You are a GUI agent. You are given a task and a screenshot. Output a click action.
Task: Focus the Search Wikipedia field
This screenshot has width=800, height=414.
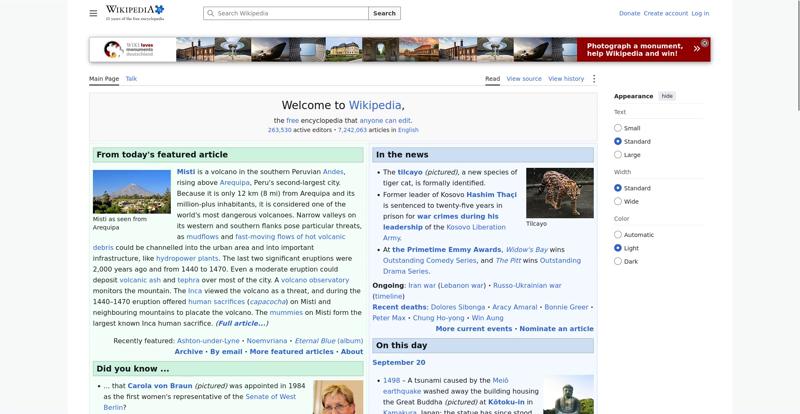click(x=286, y=13)
